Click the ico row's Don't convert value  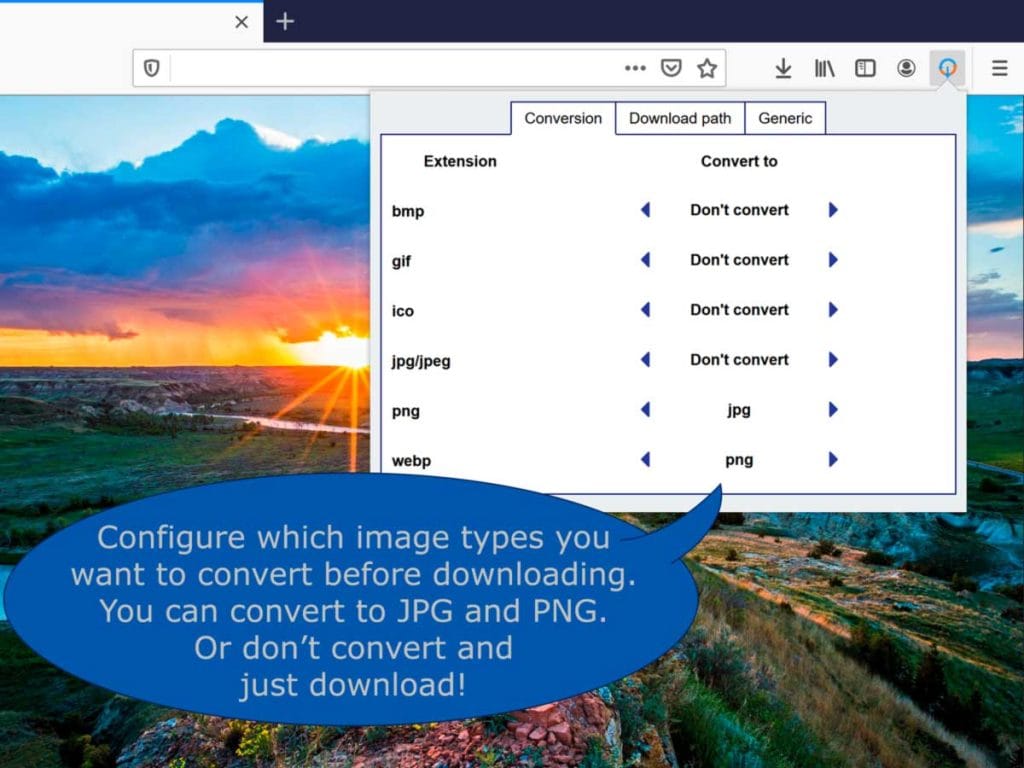739,310
